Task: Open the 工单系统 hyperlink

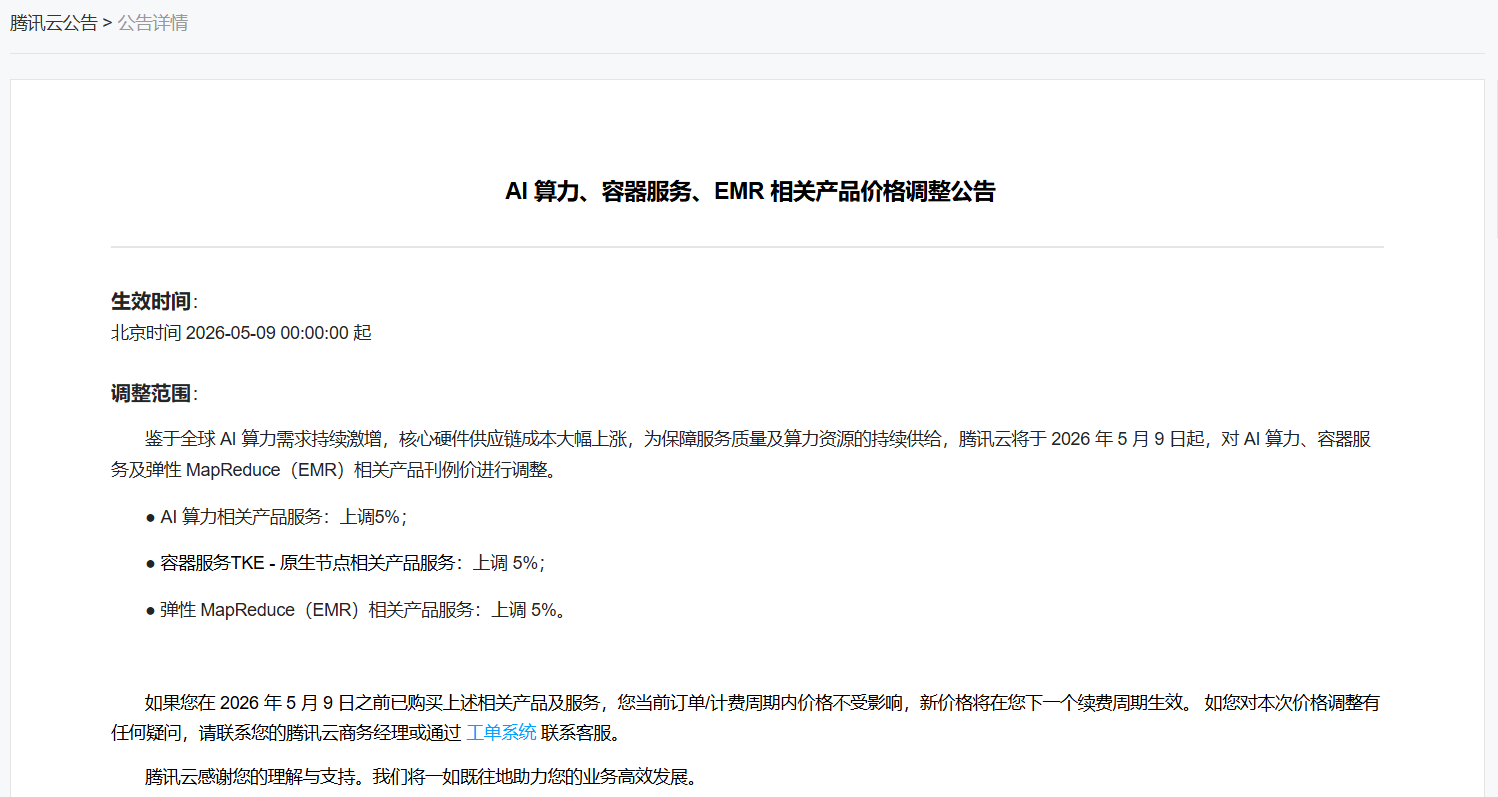Action: 500,732
